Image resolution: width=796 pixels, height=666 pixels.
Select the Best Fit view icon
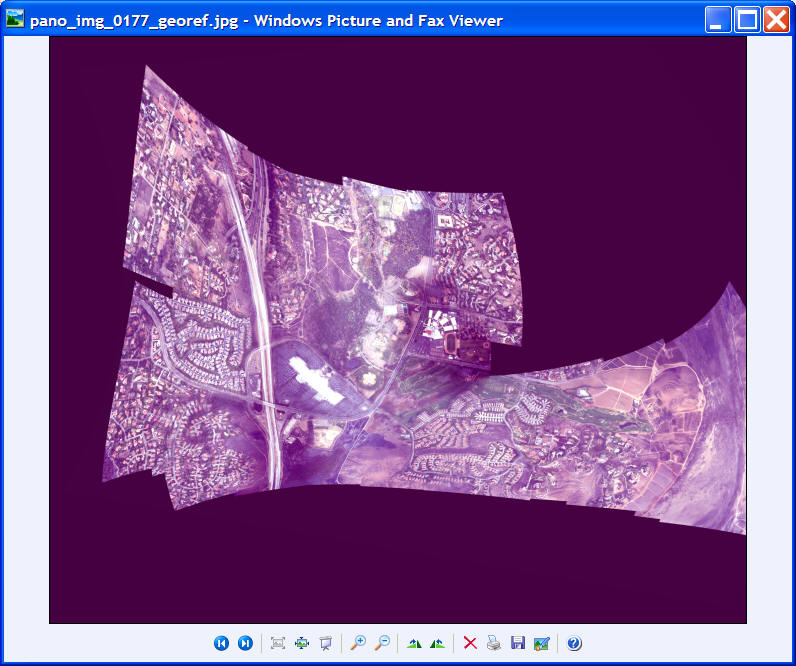[278, 643]
